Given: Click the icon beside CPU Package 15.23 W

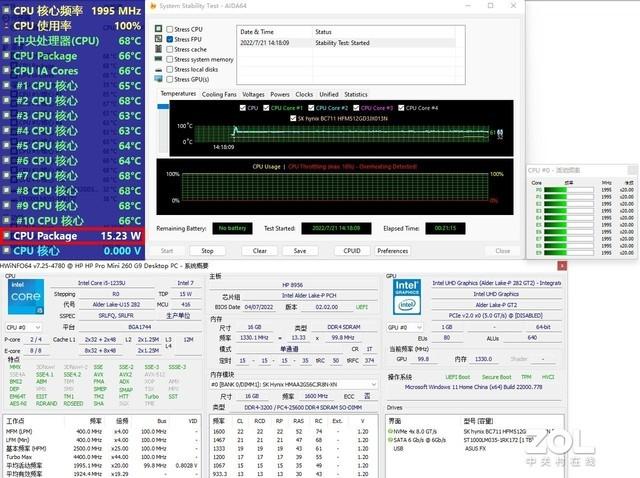Looking at the screenshot, I should [6, 235].
